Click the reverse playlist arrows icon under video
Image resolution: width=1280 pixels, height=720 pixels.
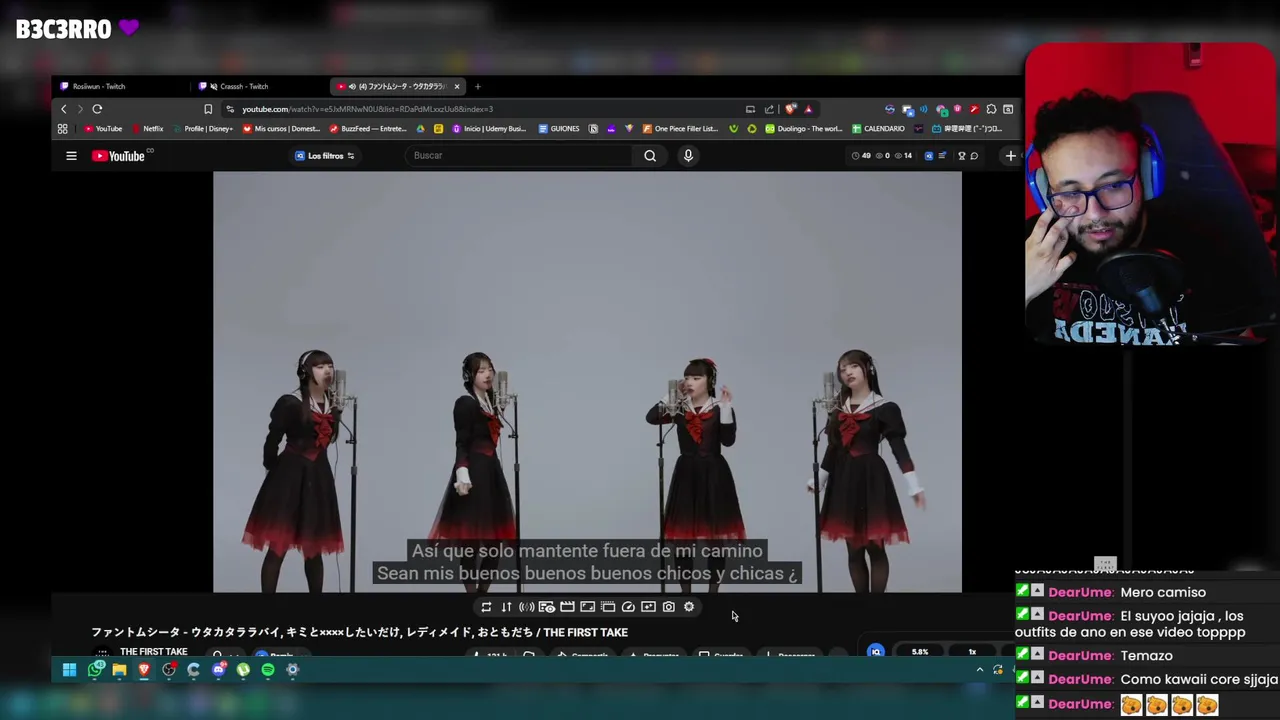(x=506, y=607)
